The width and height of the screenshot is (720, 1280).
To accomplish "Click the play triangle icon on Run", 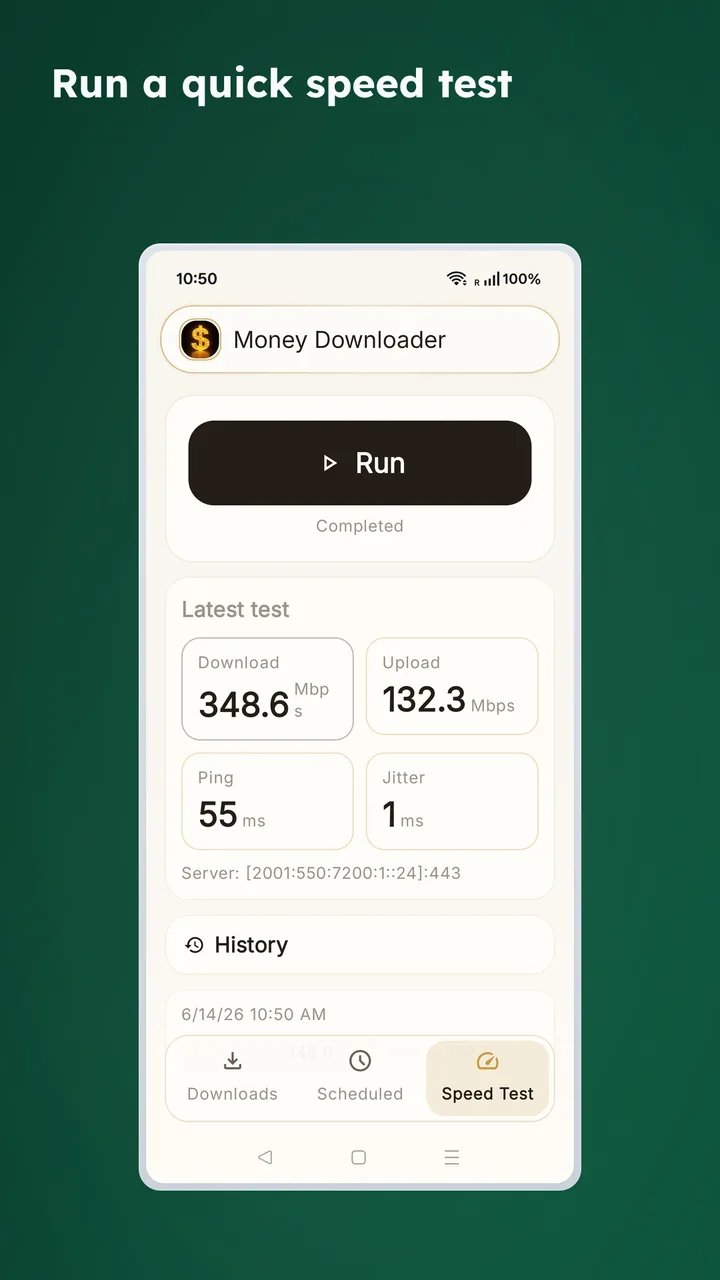I will (329, 463).
